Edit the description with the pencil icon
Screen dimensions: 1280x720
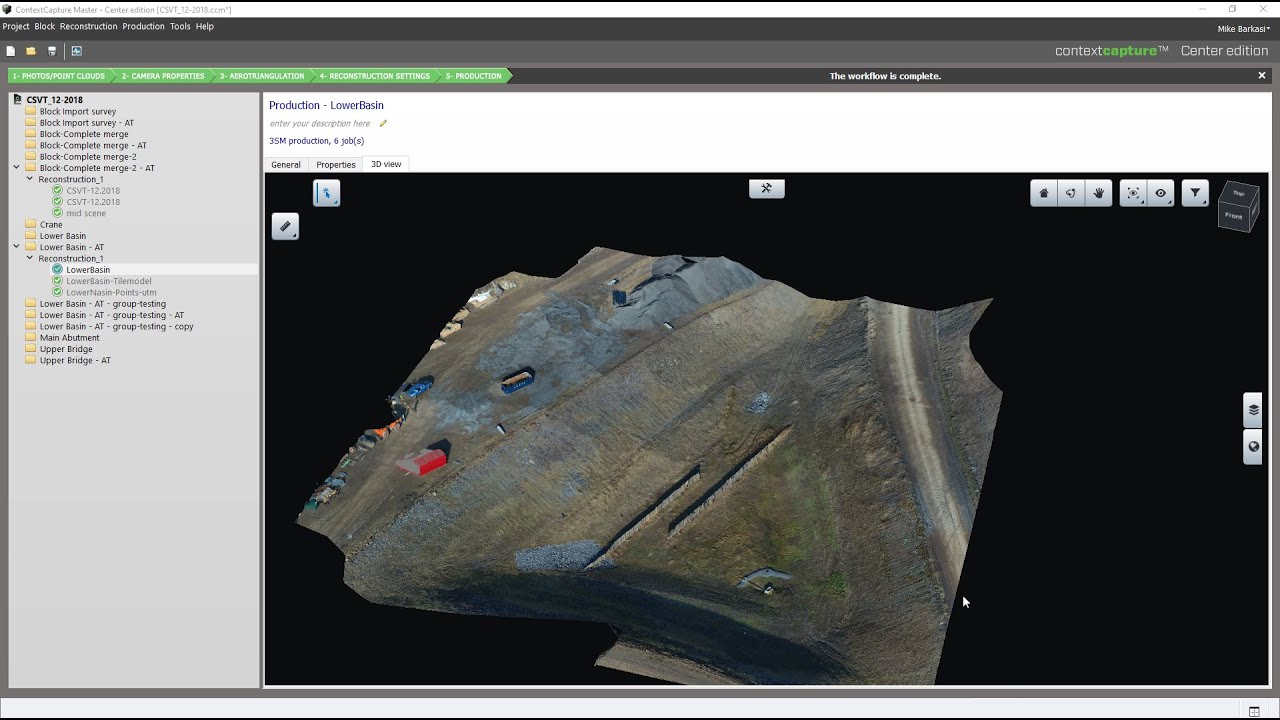click(383, 124)
